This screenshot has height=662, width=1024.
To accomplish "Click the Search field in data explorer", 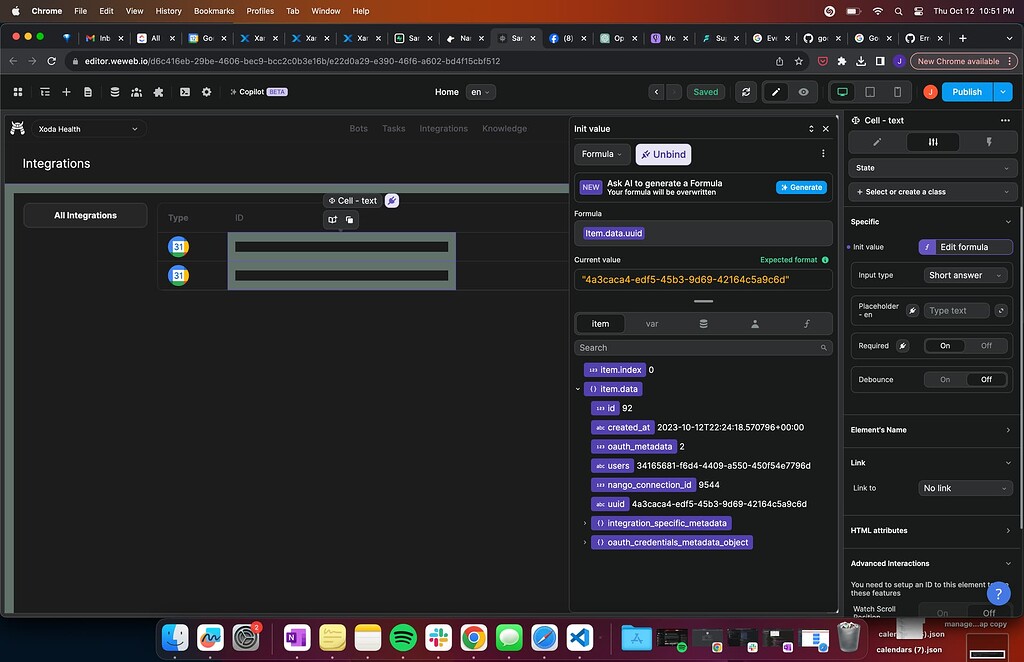I will (700, 347).
